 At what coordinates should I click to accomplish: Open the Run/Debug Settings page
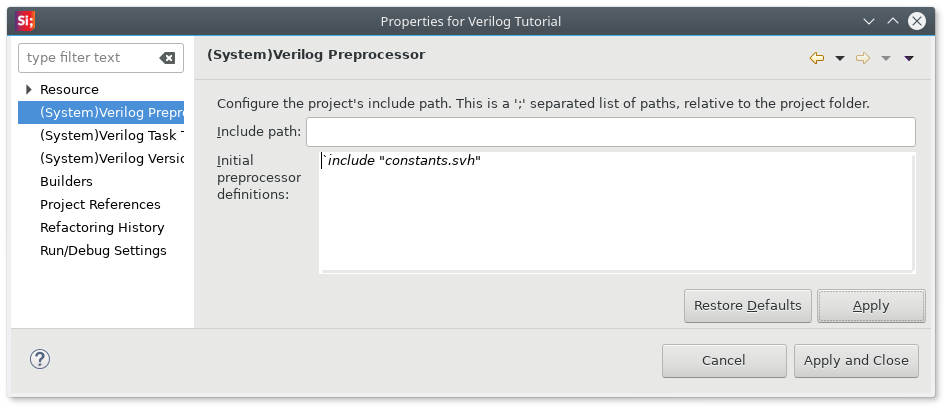pos(103,250)
